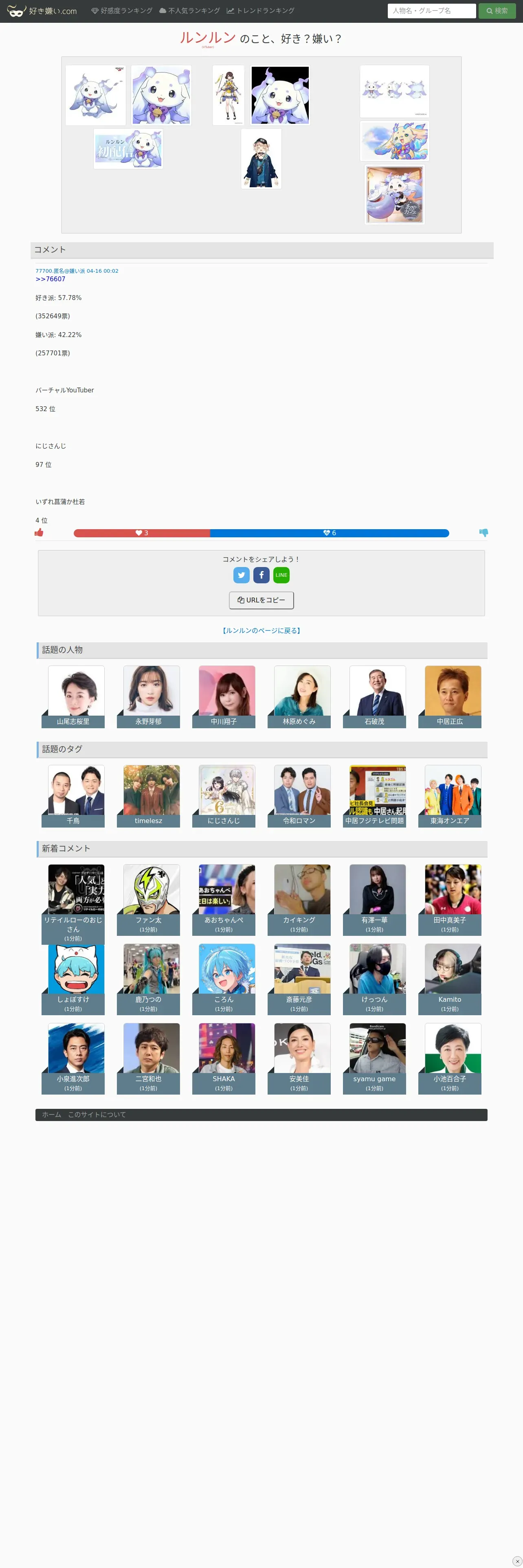Open the しょぼすけ comment card
Screen dimensions: 523x1568
pos(73,979)
